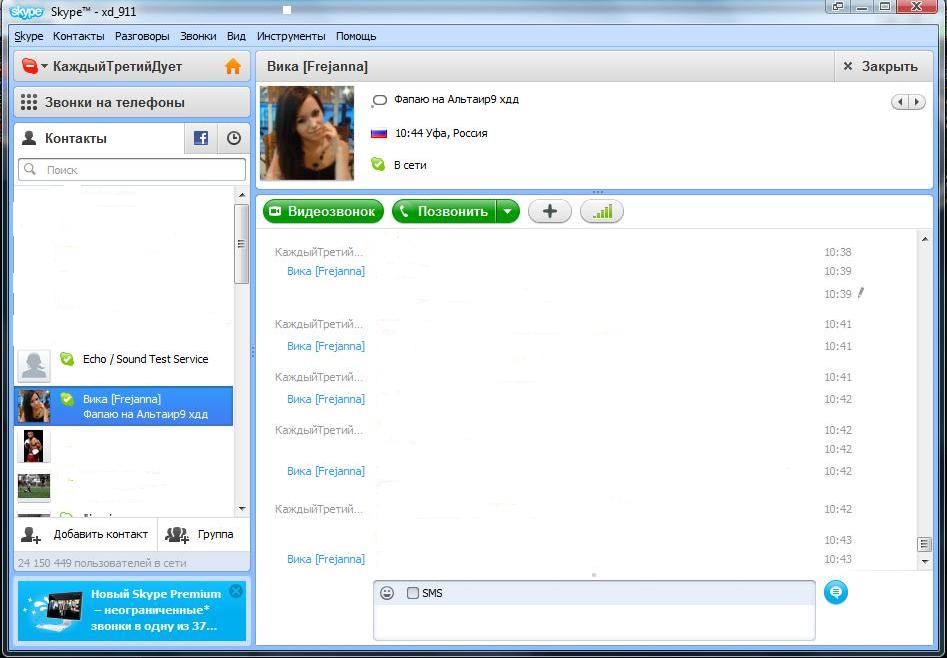The width and height of the screenshot is (947, 658).
Task: Click the next arrow in profile header
Action: [x=917, y=102]
